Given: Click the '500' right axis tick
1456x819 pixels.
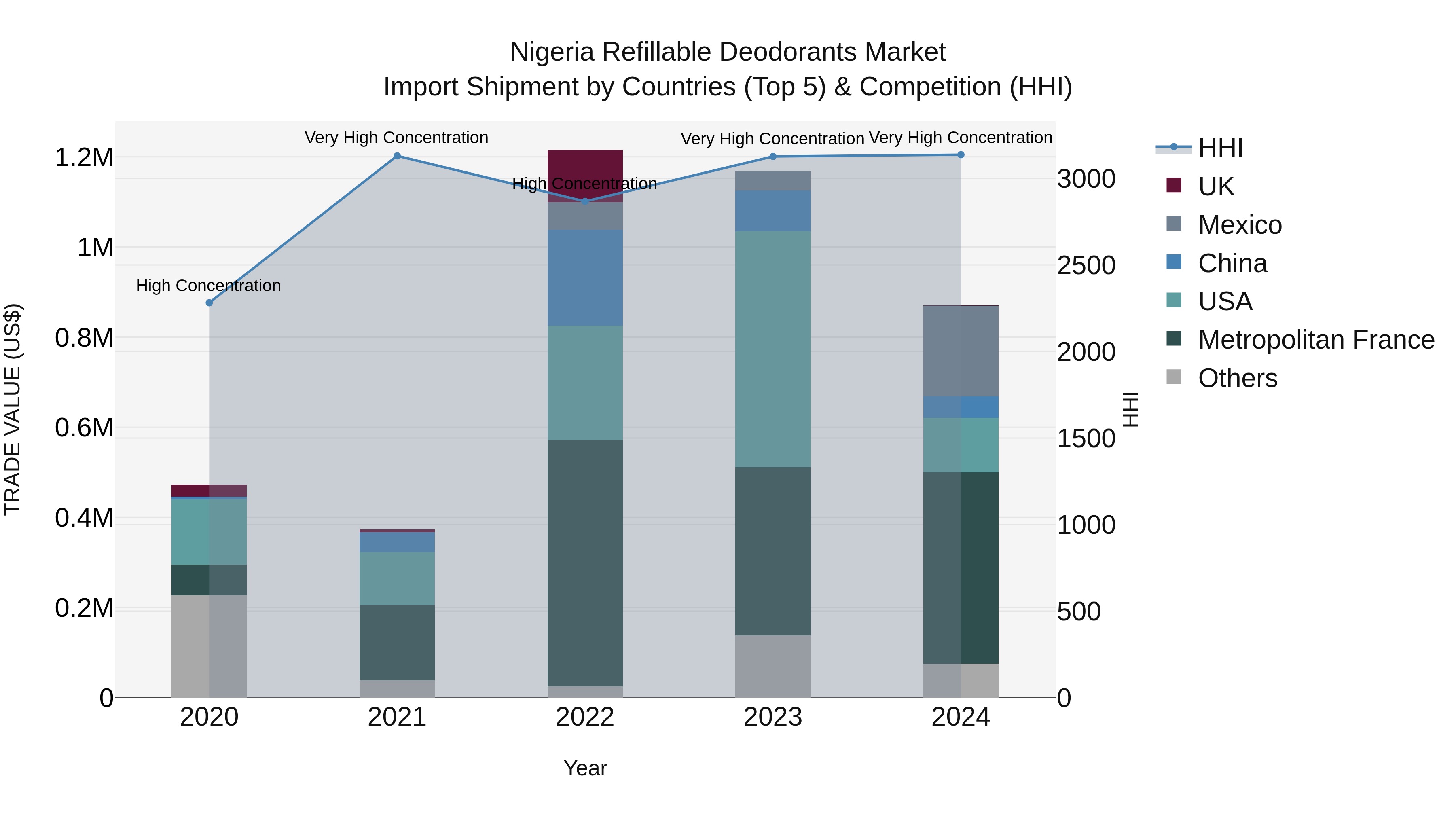Looking at the screenshot, I should 1079,612.
